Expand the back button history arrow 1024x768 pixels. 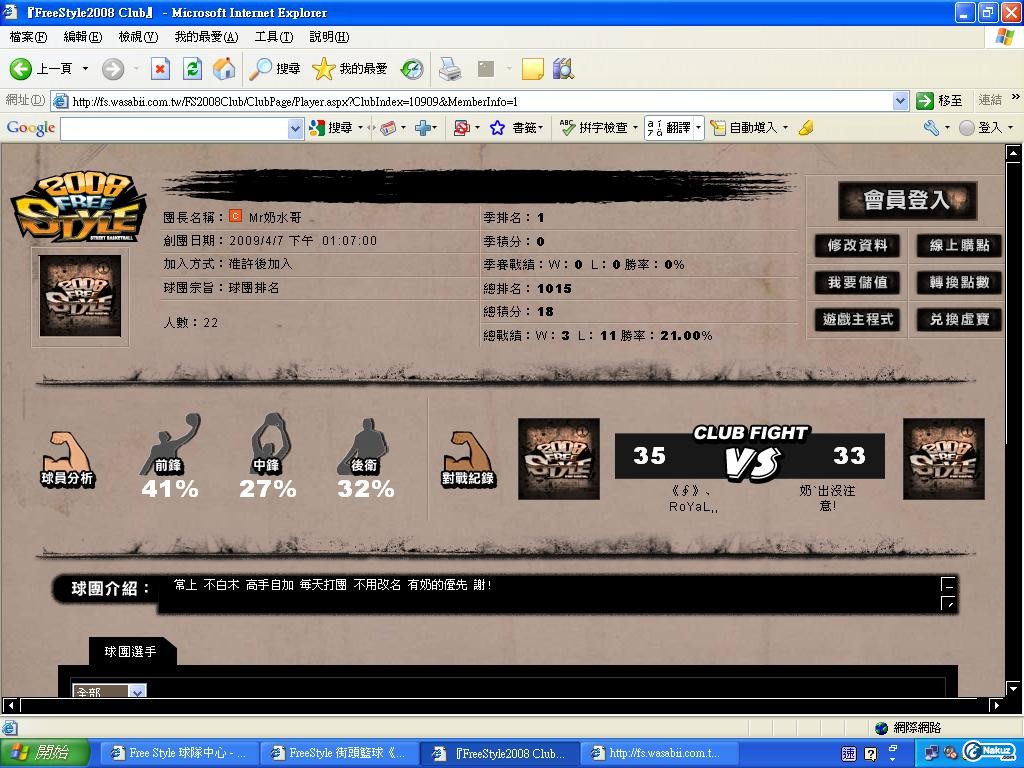(85, 69)
